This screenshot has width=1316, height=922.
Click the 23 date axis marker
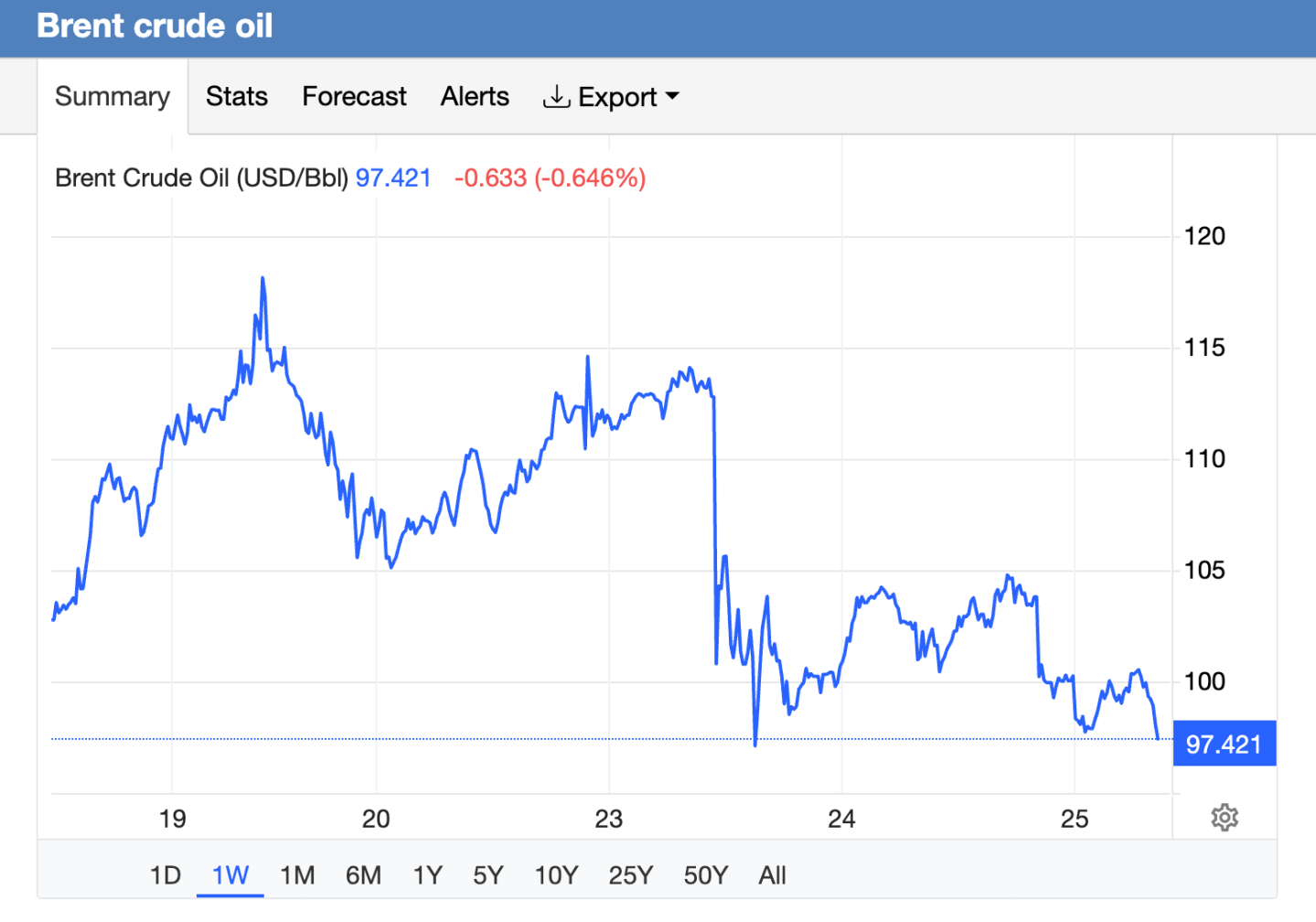point(608,819)
